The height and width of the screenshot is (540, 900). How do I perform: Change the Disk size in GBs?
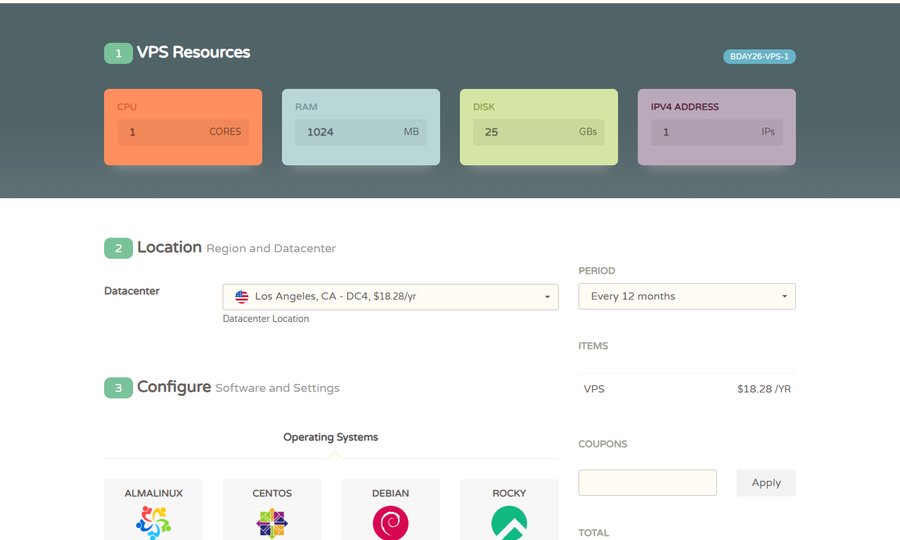539,132
